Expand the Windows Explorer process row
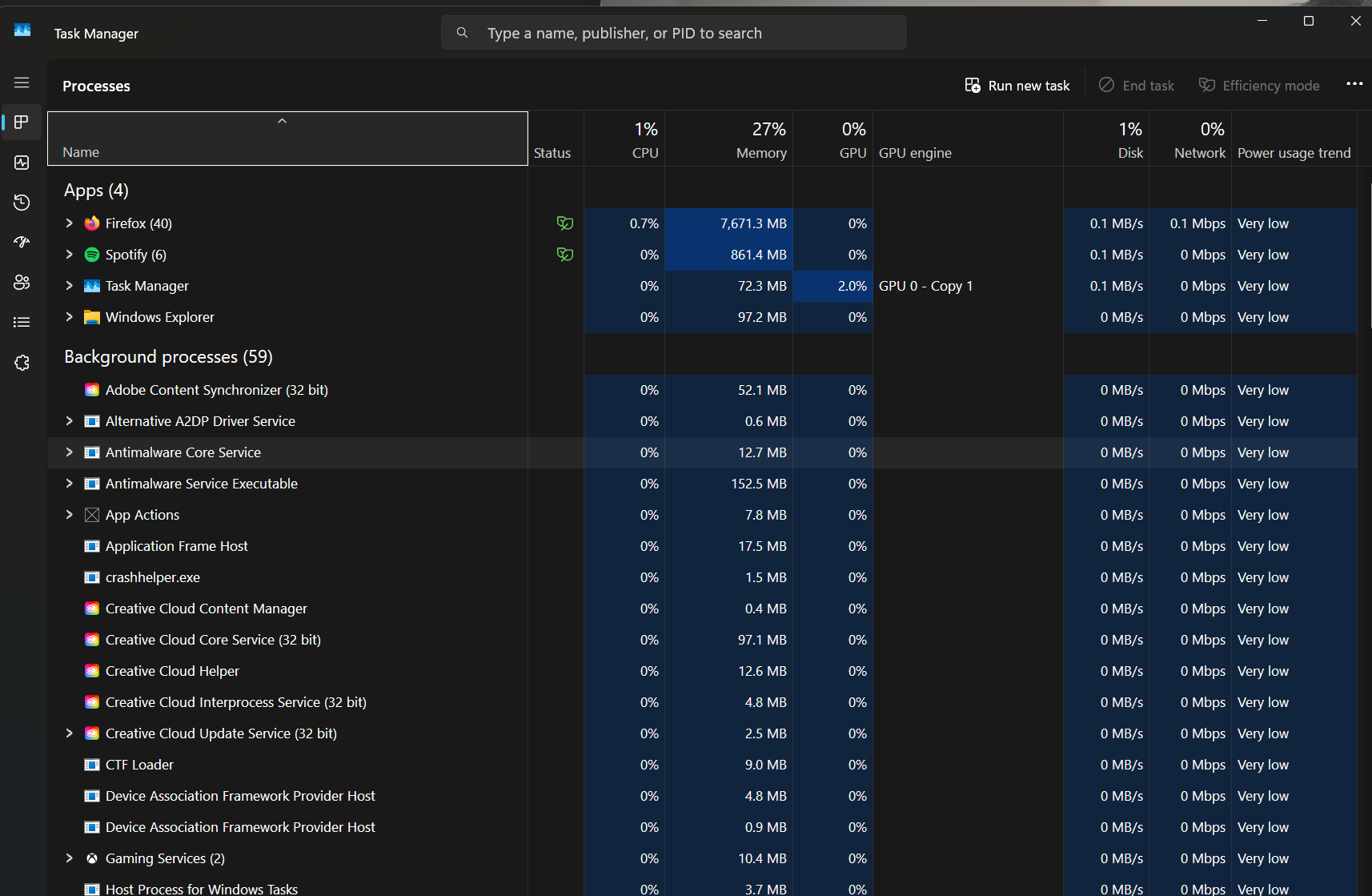Image resolution: width=1372 pixels, height=896 pixels. (69, 317)
